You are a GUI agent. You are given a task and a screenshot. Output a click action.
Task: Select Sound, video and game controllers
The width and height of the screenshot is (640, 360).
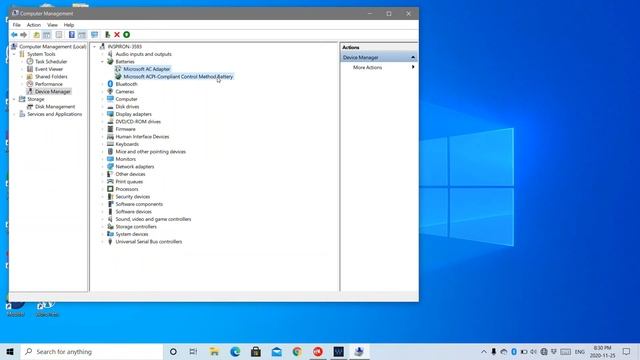point(153,219)
